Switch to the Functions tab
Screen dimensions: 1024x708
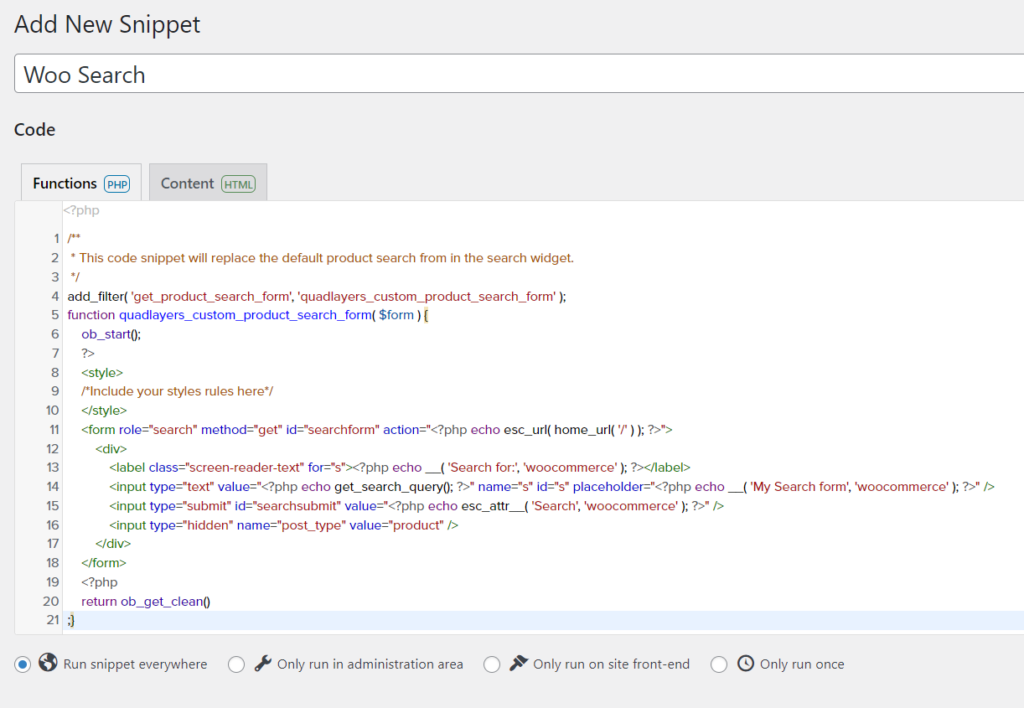(81, 183)
